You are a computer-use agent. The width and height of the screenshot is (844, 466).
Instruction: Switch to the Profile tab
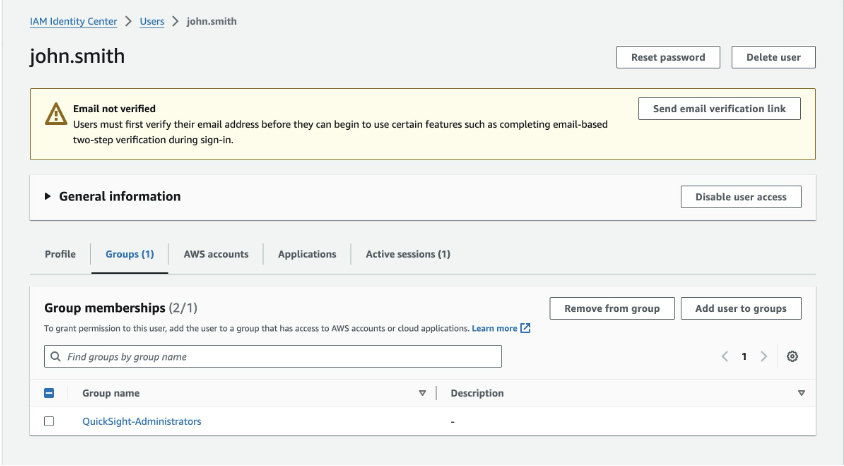click(x=60, y=254)
